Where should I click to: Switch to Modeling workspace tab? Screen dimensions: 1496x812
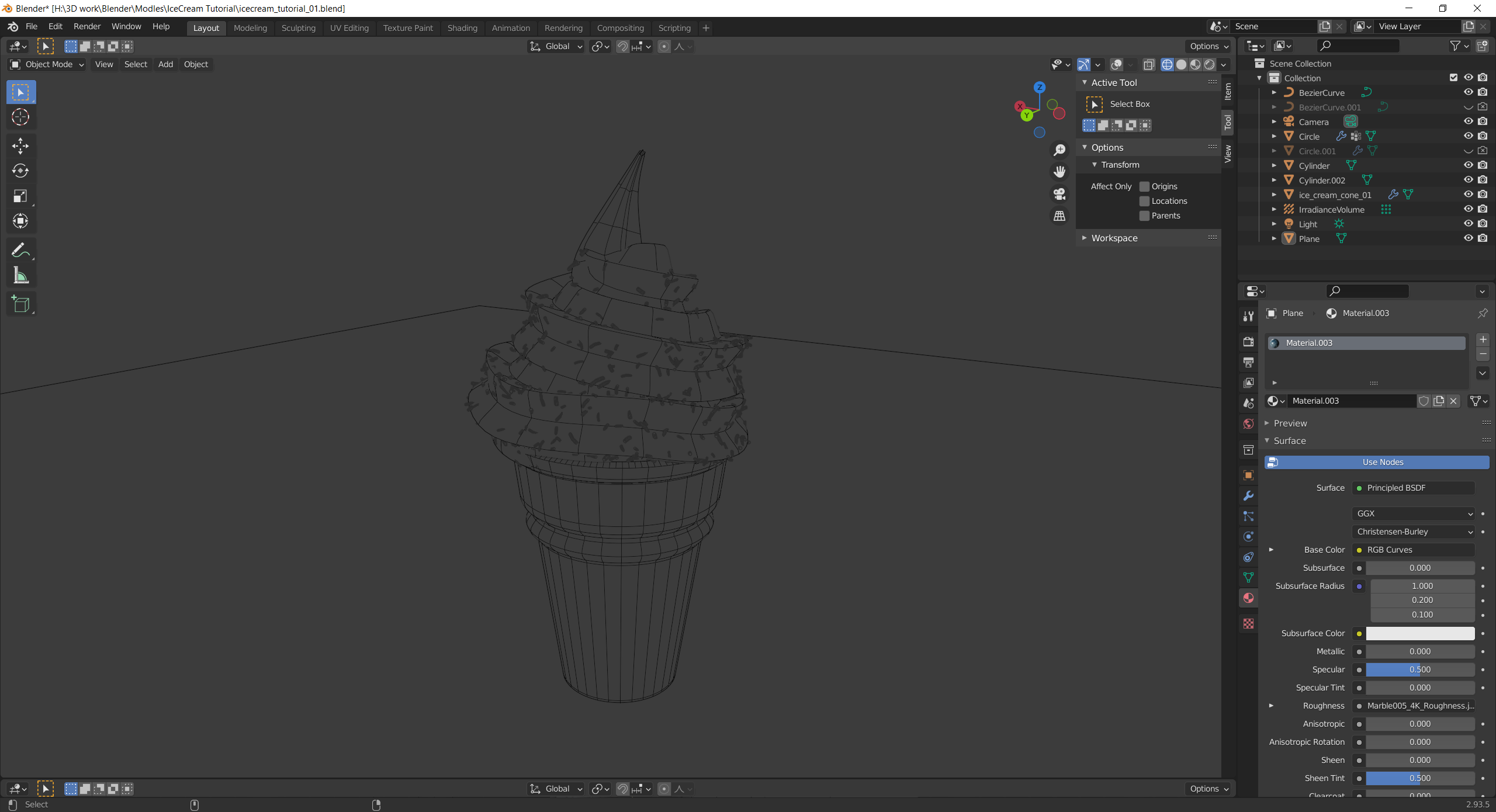[250, 27]
